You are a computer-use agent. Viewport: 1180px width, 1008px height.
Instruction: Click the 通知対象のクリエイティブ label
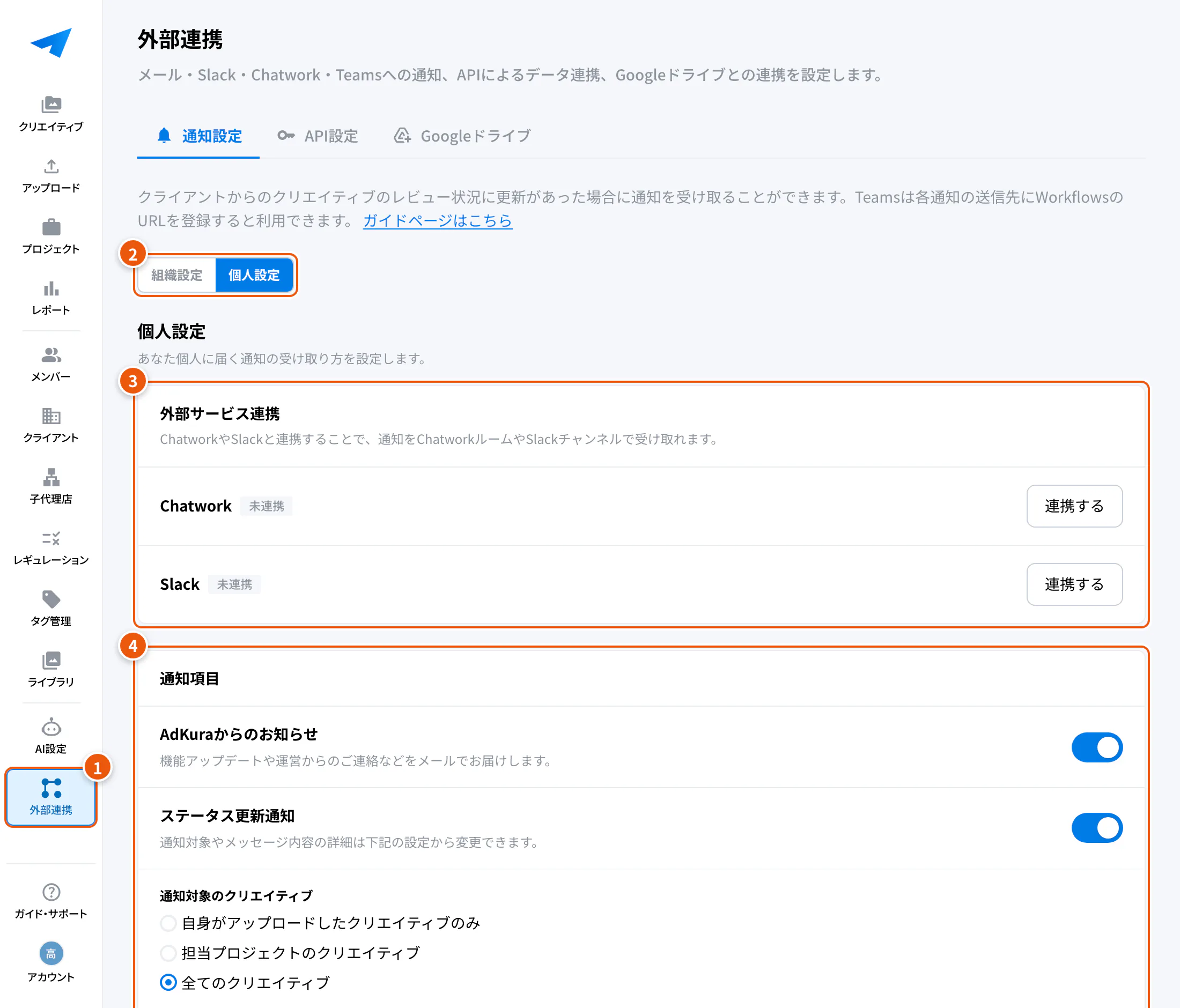point(237,896)
